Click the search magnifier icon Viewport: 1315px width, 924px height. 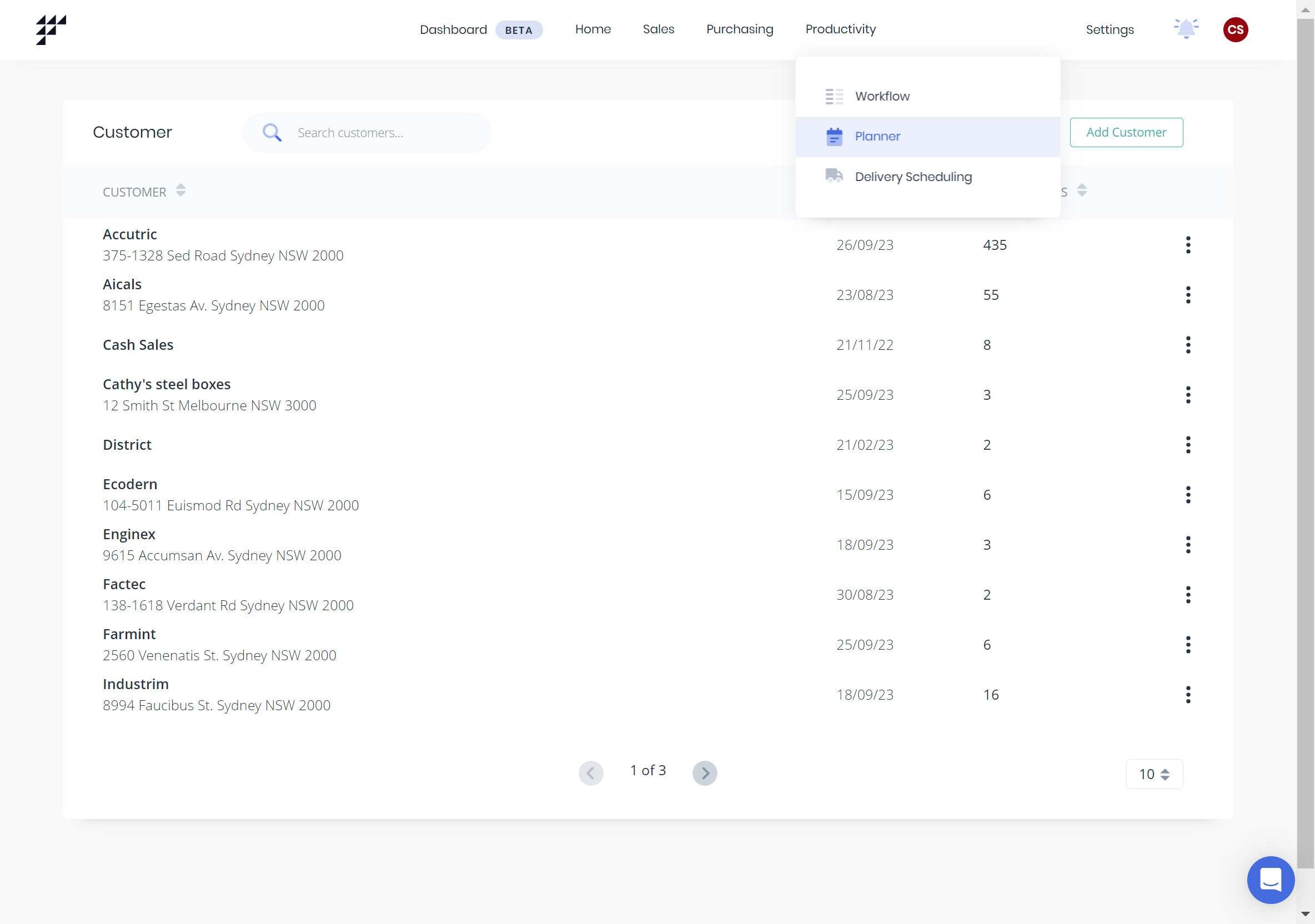point(272,132)
